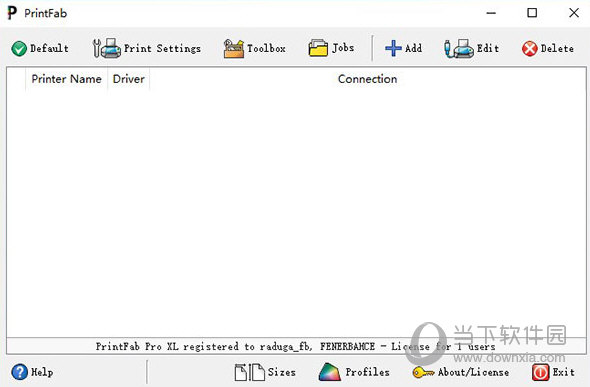The width and height of the screenshot is (590, 387).
Task: Click the Toolbox label
Action: coord(266,48)
